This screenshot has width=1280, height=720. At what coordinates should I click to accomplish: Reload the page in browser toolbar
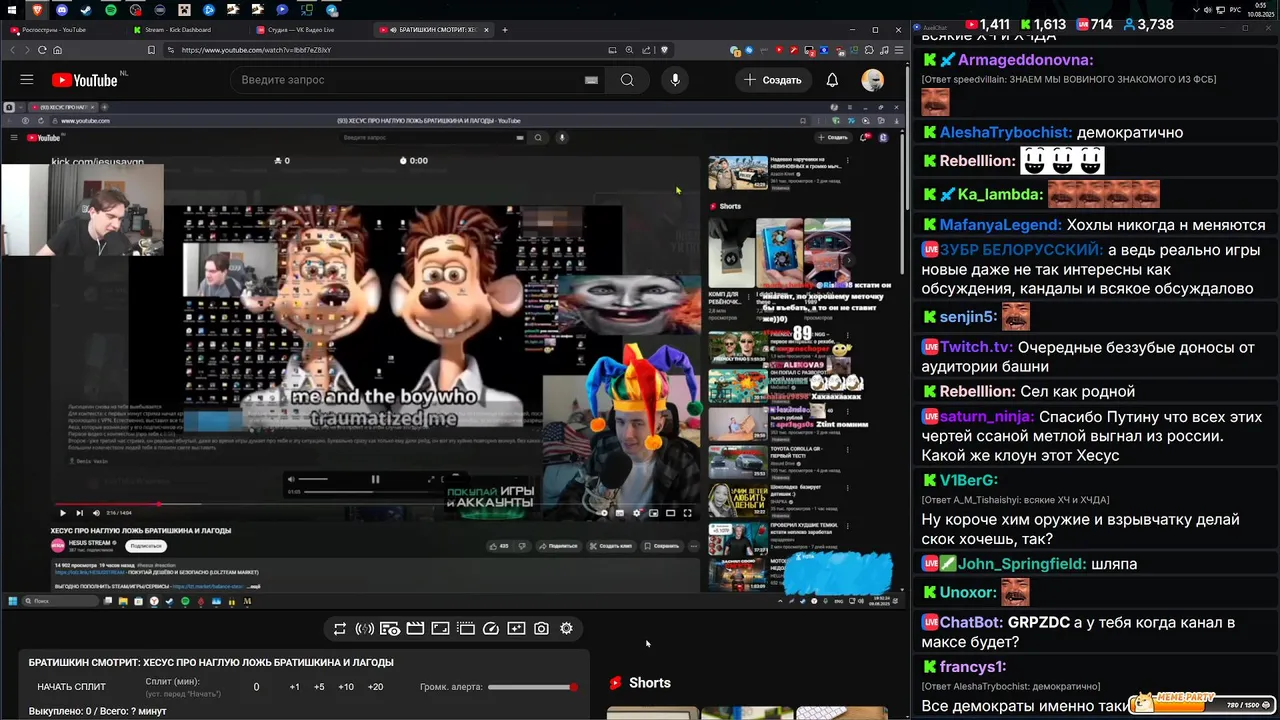42,50
